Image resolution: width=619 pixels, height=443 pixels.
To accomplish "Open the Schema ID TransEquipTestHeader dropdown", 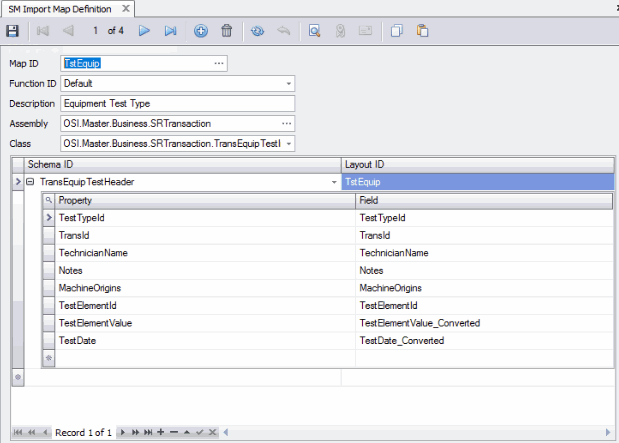I will tap(334, 182).
